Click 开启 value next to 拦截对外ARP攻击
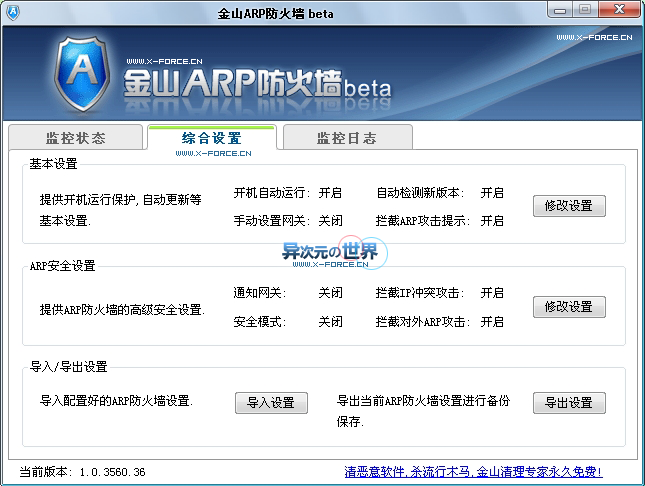 492,321
